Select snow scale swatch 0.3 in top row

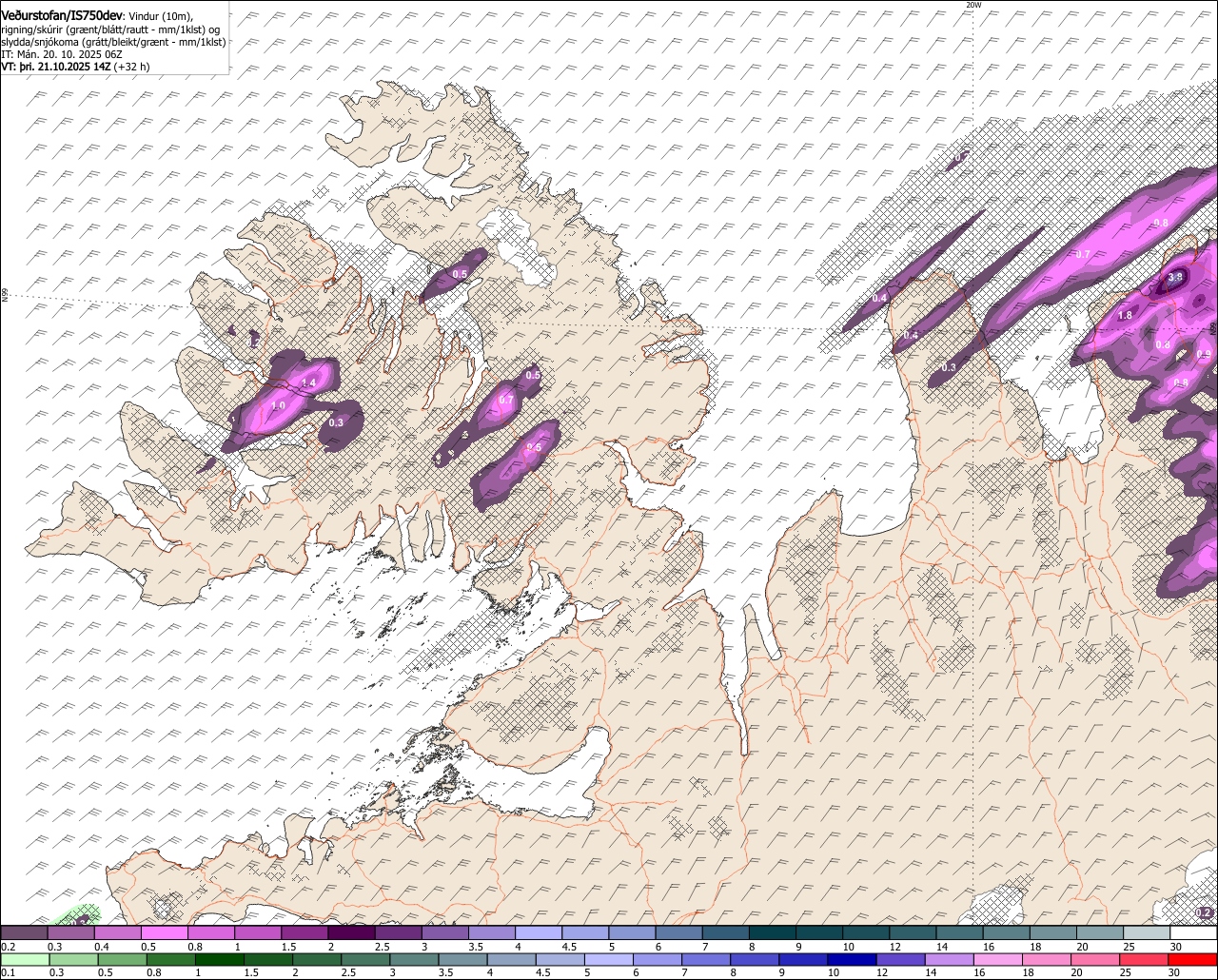pyautogui.click(x=70, y=932)
